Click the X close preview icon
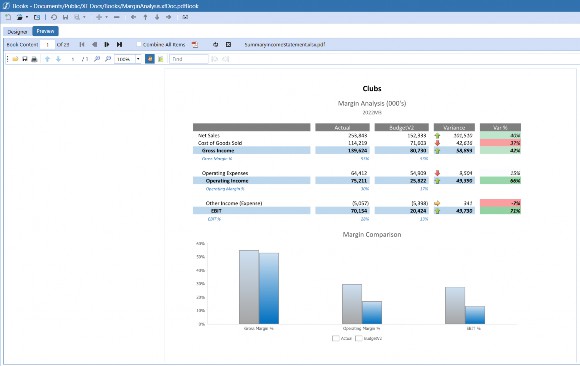This screenshot has width=580, height=366. pos(229,45)
